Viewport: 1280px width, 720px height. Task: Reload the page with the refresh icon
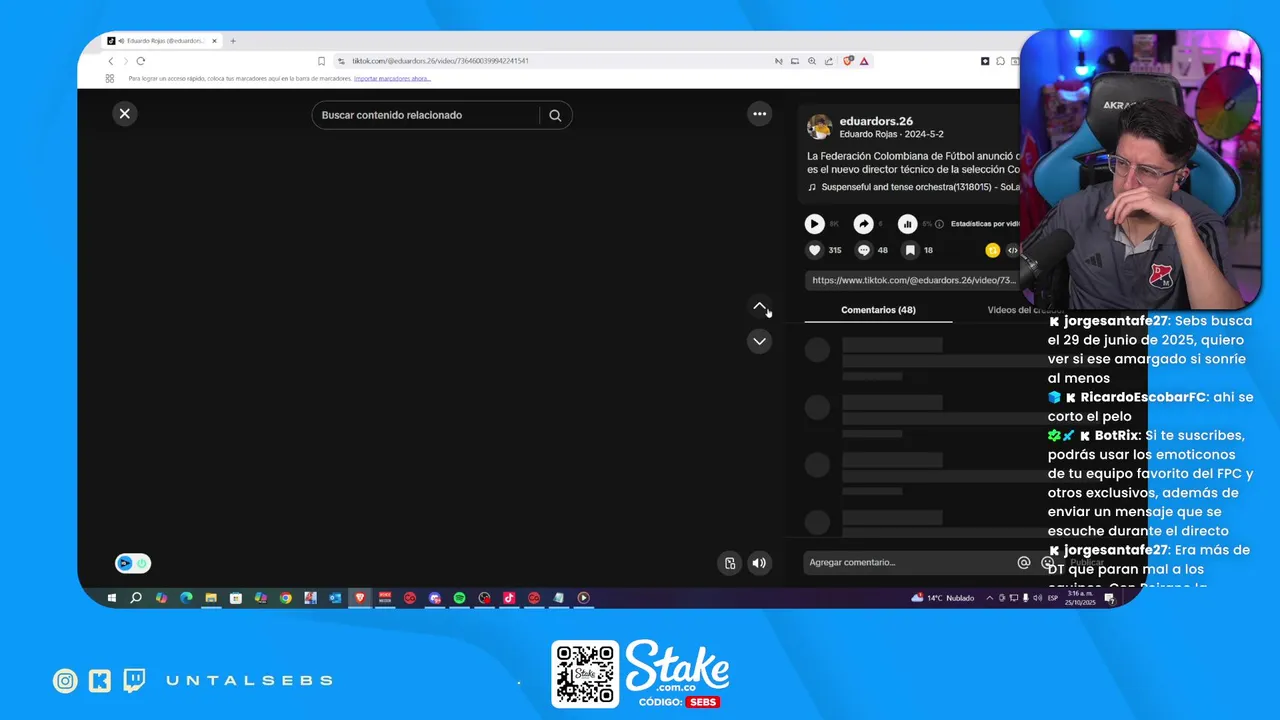140,61
